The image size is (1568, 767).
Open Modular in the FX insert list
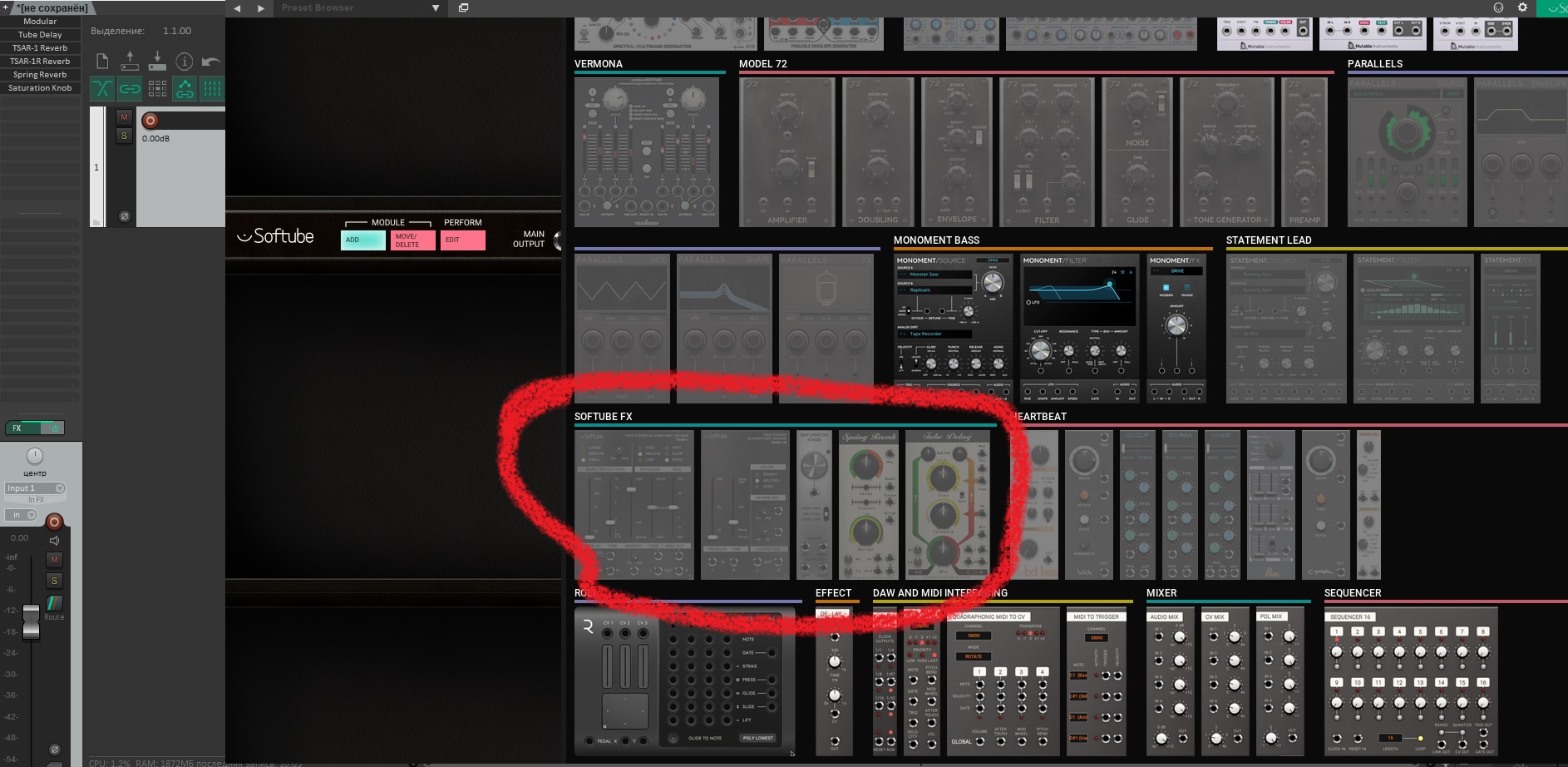pos(40,21)
